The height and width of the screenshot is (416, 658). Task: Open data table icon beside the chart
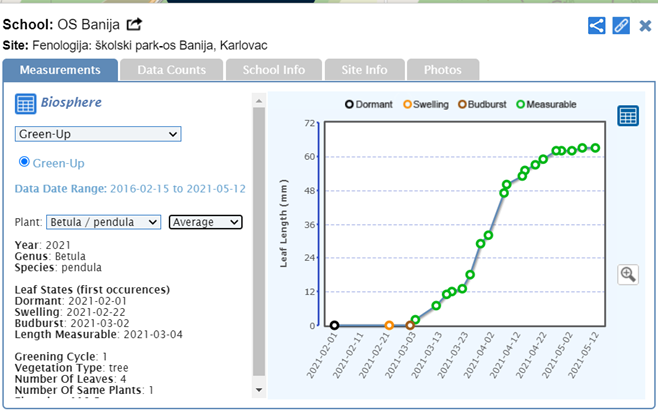[x=628, y=116]
